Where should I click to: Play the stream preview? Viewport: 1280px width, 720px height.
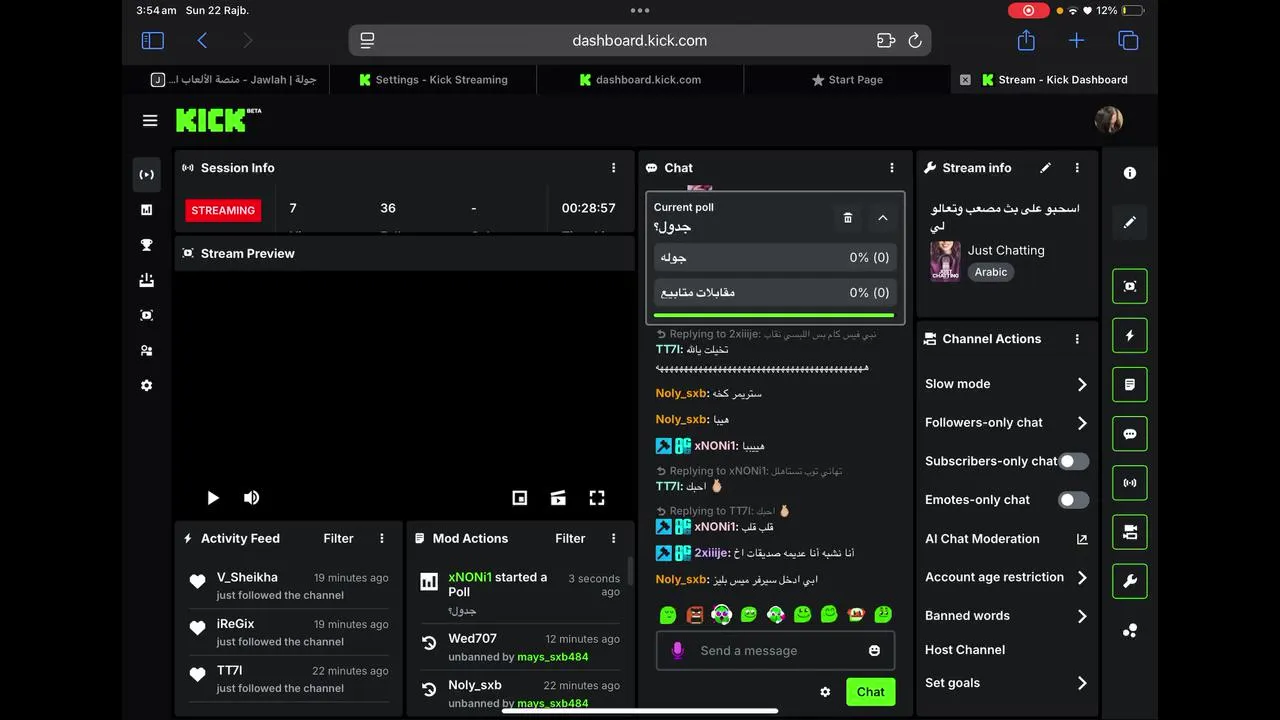[x=213, y=498]
